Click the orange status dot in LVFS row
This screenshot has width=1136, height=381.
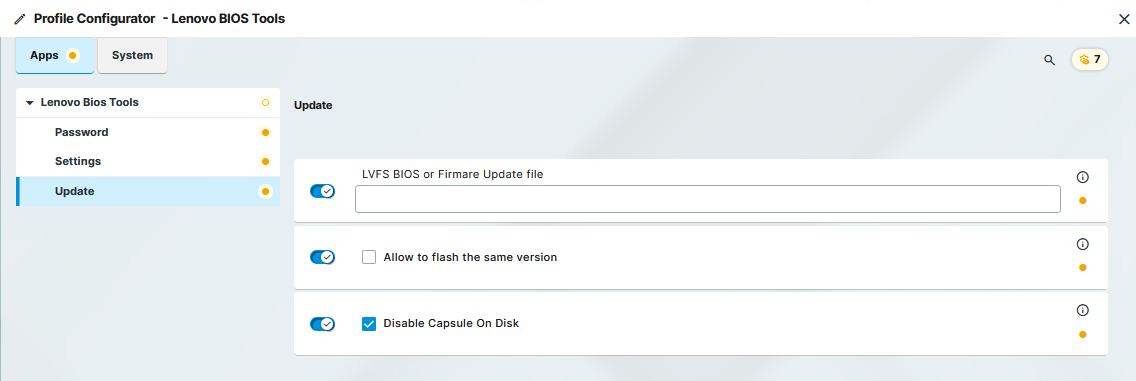click(x=1083, y=201)
